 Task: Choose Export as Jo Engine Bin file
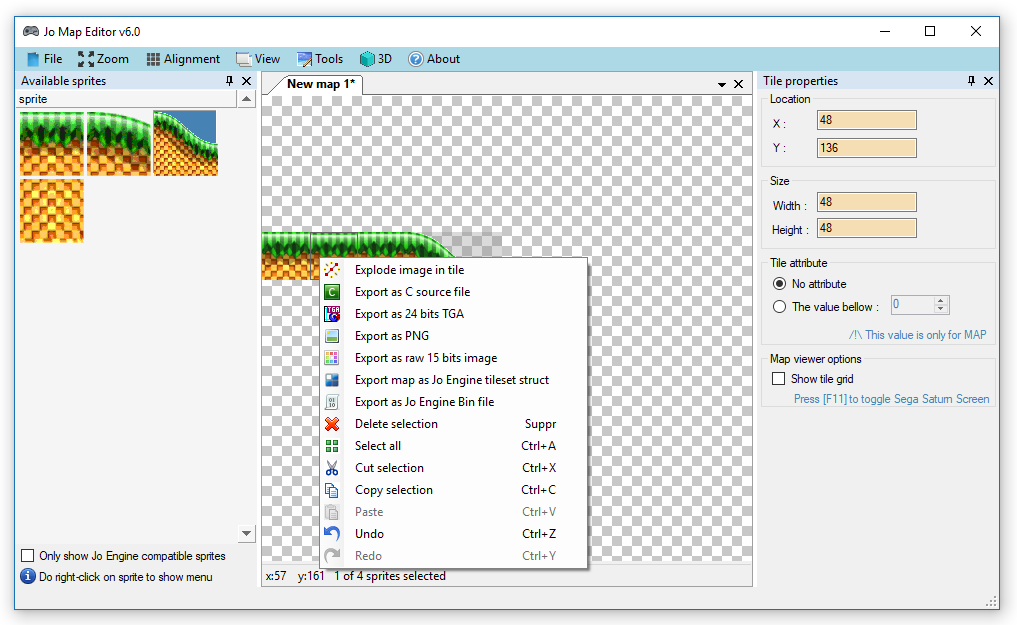[x=454, y=402]
